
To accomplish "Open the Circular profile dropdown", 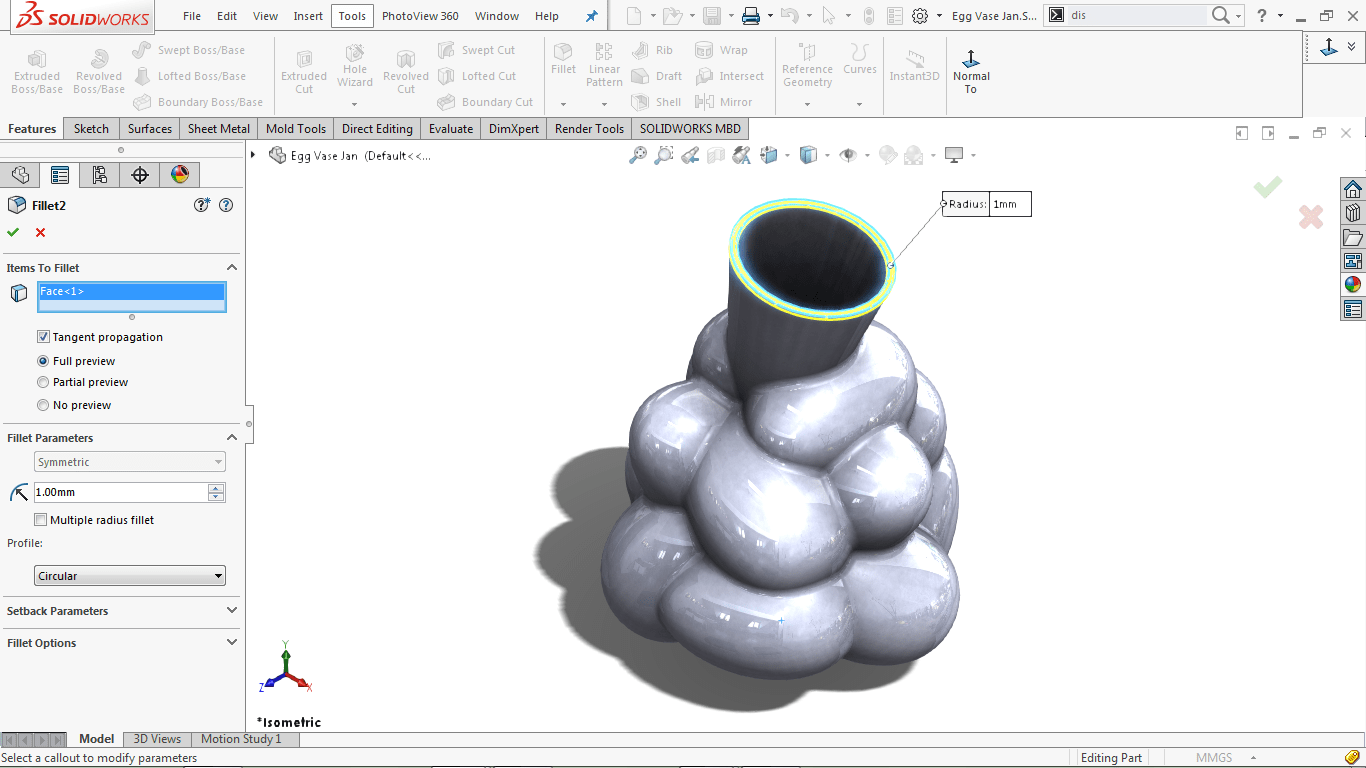I will coord(219,575).
